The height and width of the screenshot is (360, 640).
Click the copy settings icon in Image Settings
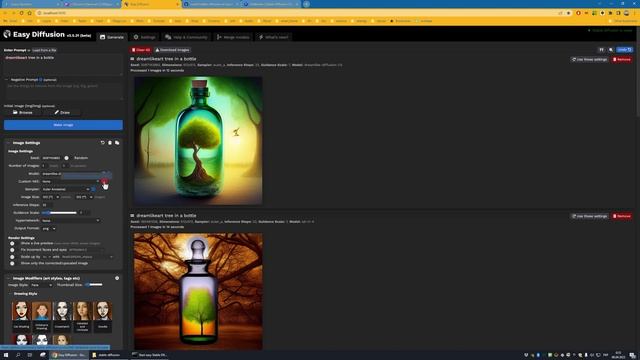pyautogui.click(x=117, y=143)
